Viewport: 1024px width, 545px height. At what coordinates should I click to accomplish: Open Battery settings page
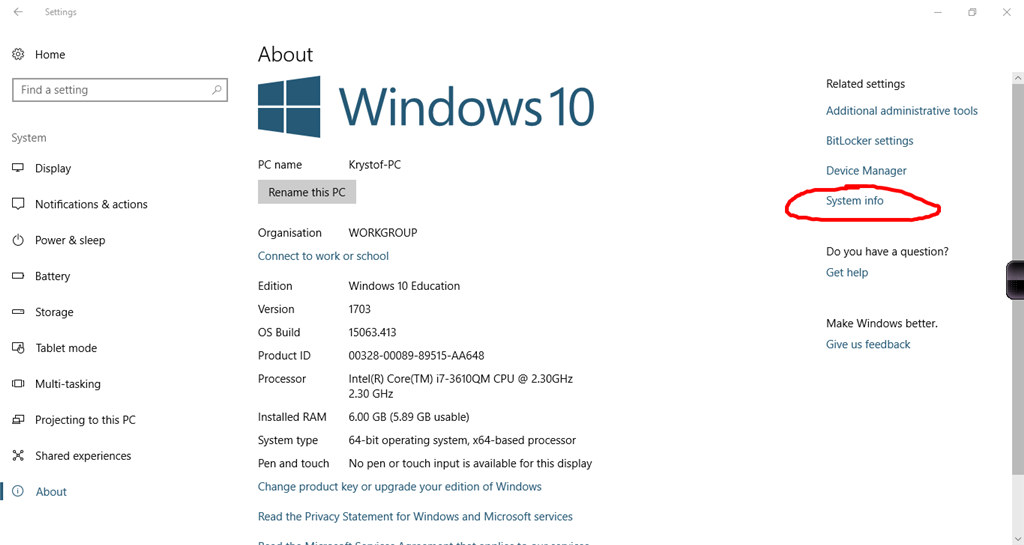pos(52,276)
